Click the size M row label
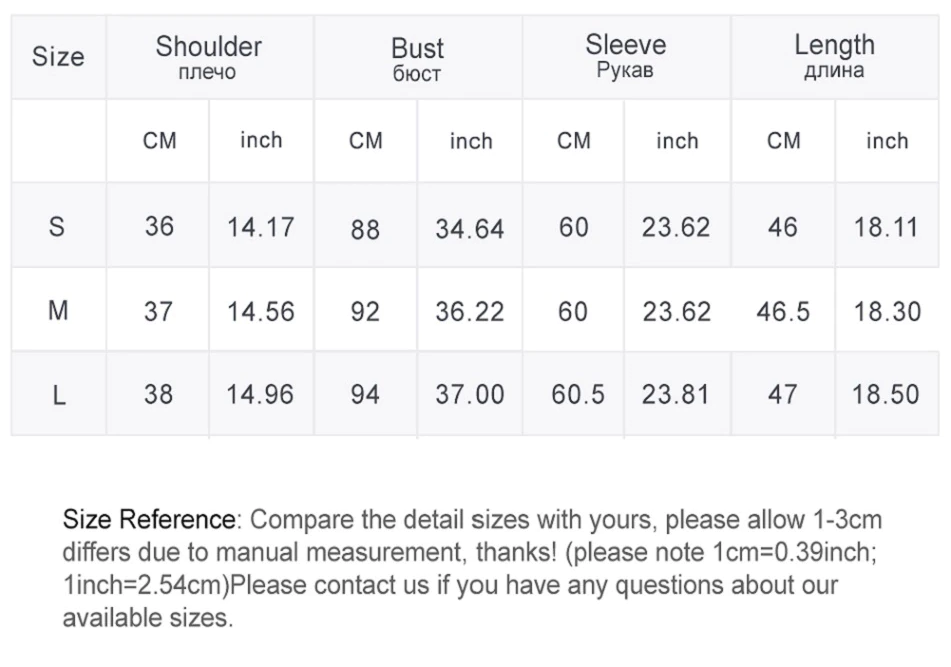 [58, 311]
